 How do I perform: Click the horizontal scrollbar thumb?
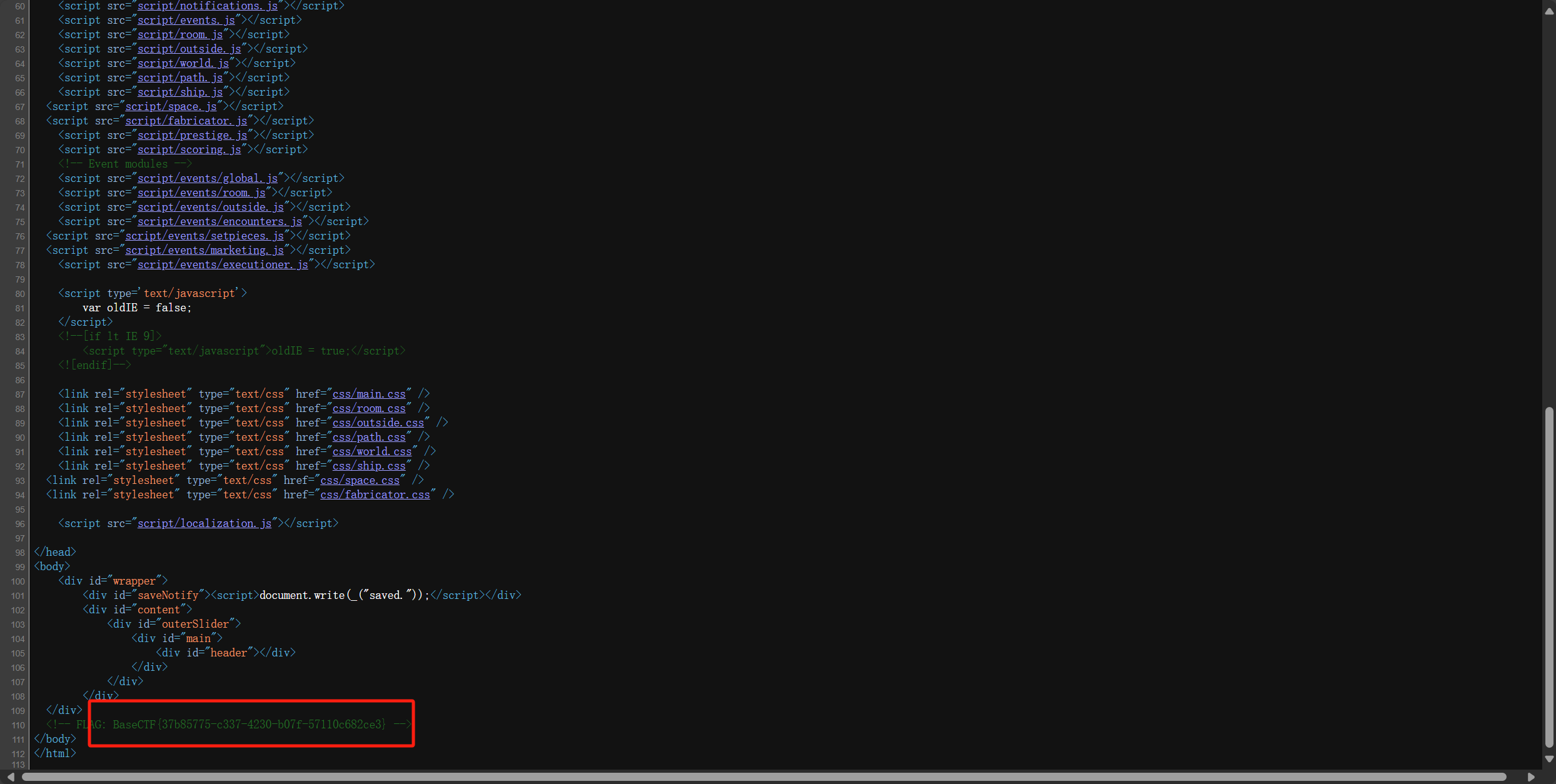point(763,776)
